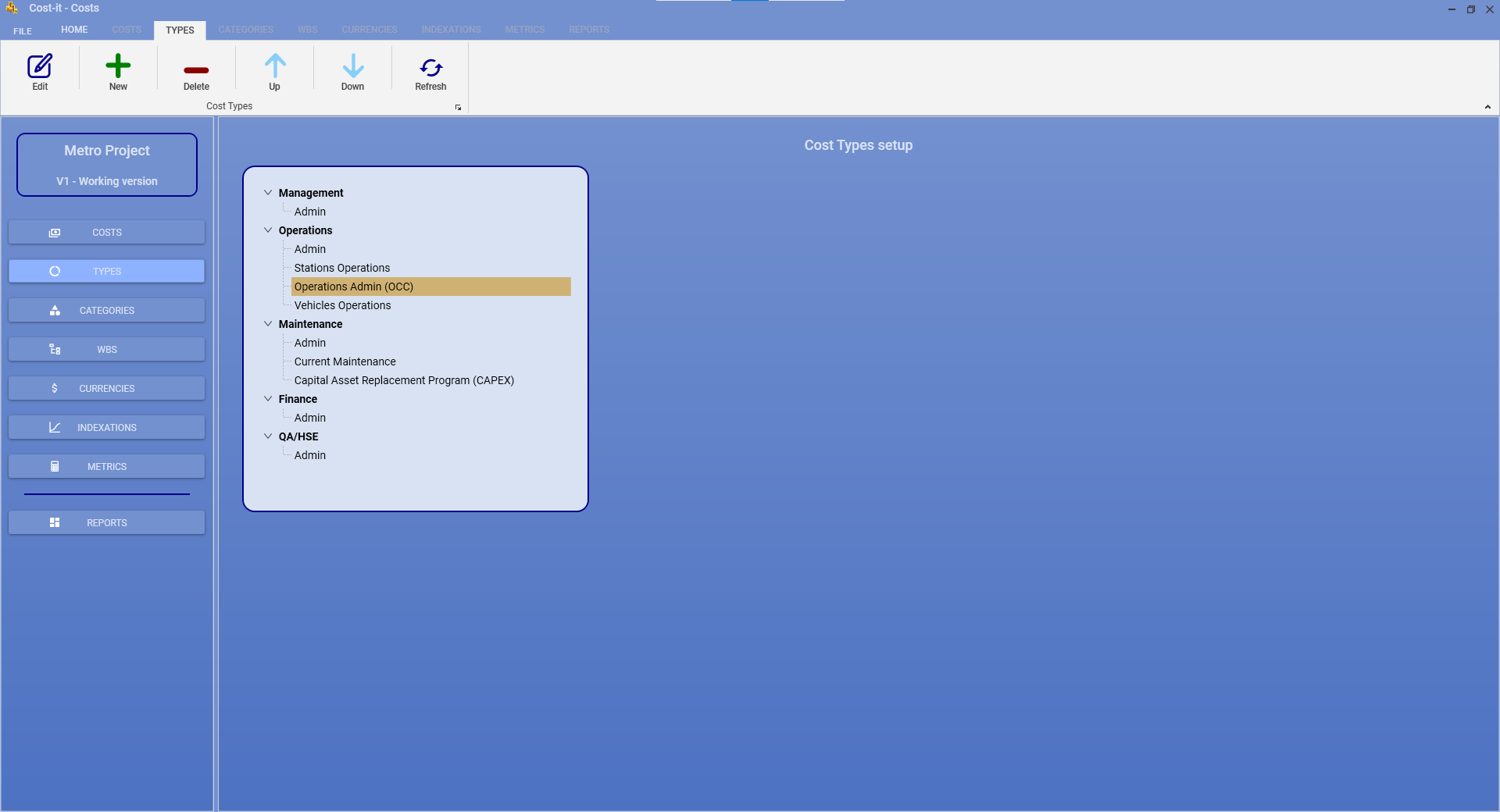This screenshot has width=1500, height=812.
Task: Select Admin under Maintenance
Action: point(310,343)
